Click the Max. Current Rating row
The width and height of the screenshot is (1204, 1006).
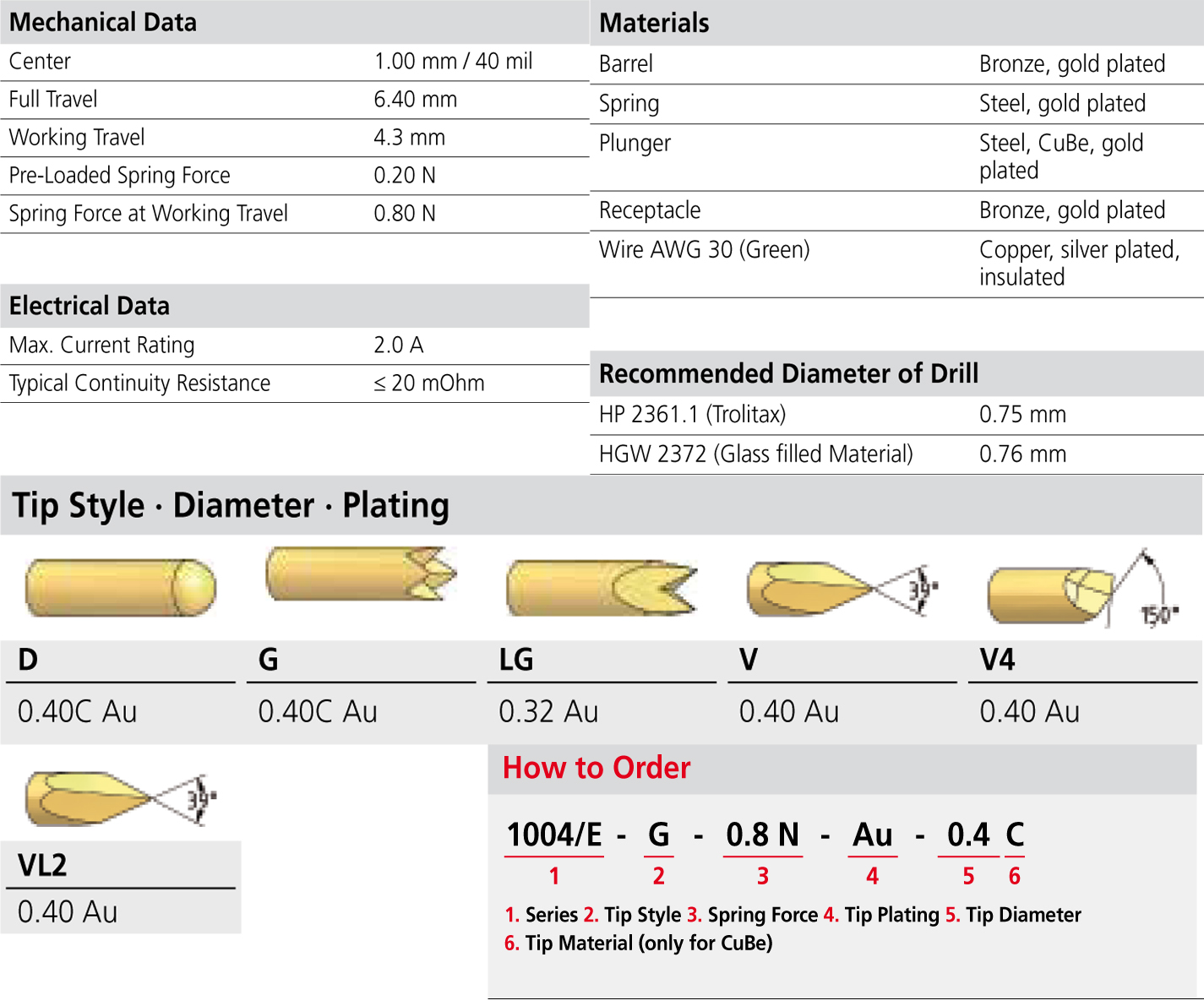[294, 345]
